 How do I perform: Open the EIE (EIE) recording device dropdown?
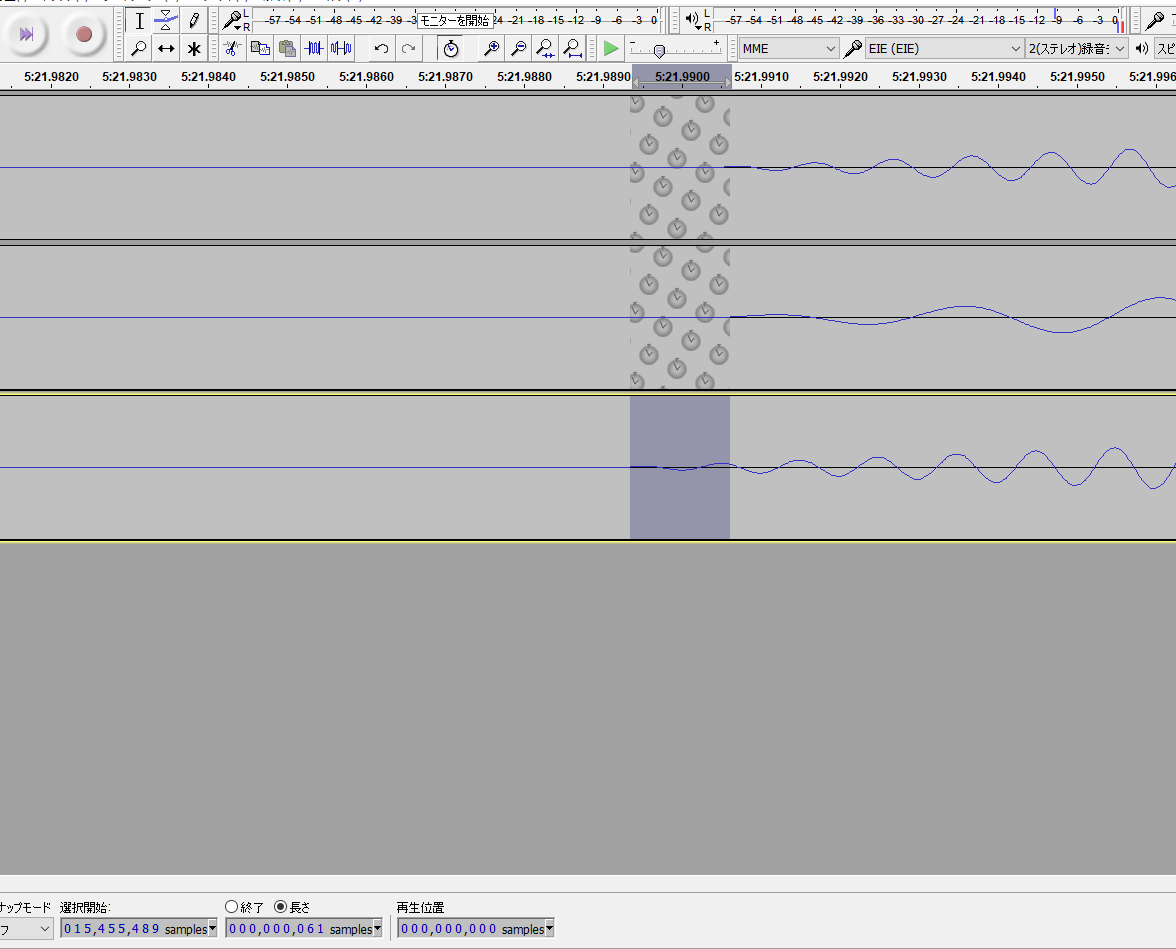944,48
